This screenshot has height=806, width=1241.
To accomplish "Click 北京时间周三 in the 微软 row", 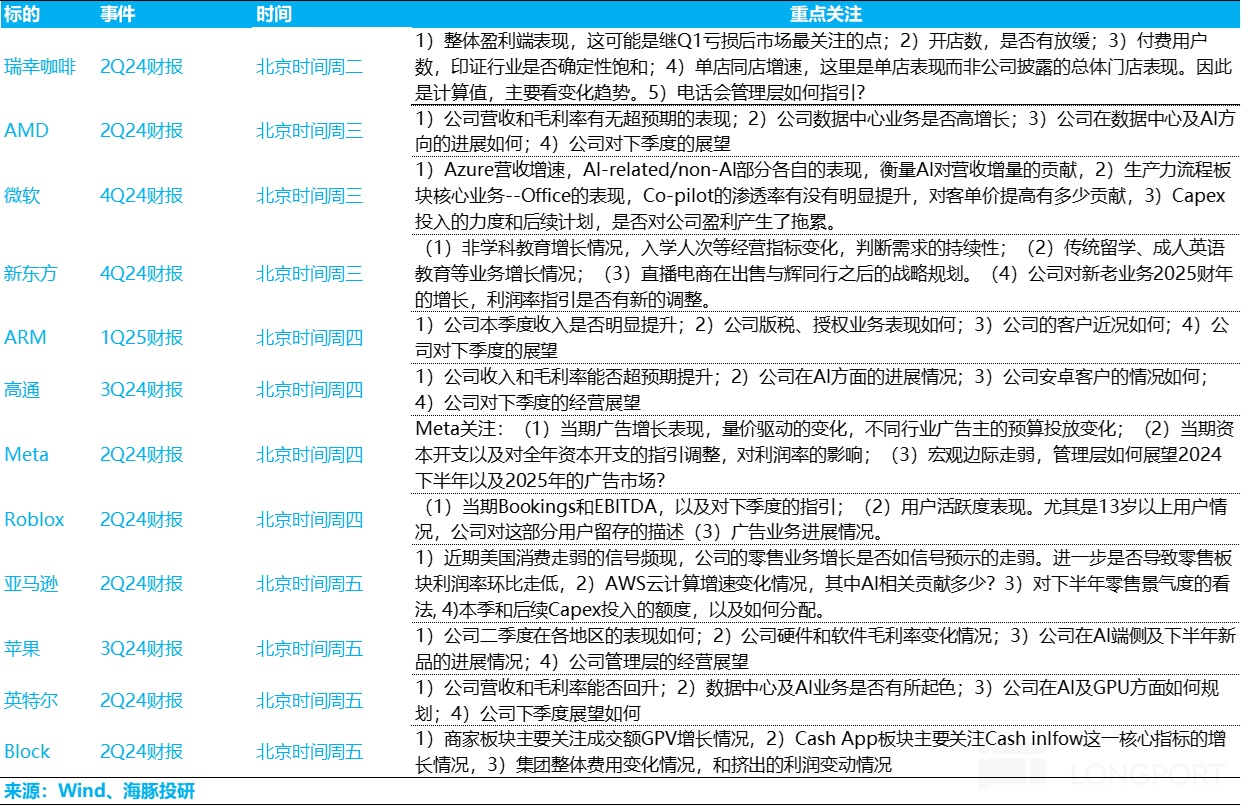I will point(310,195).
